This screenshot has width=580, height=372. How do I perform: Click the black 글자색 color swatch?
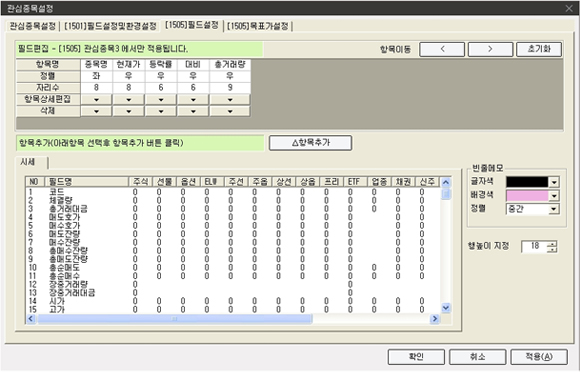tap(527, 182)
